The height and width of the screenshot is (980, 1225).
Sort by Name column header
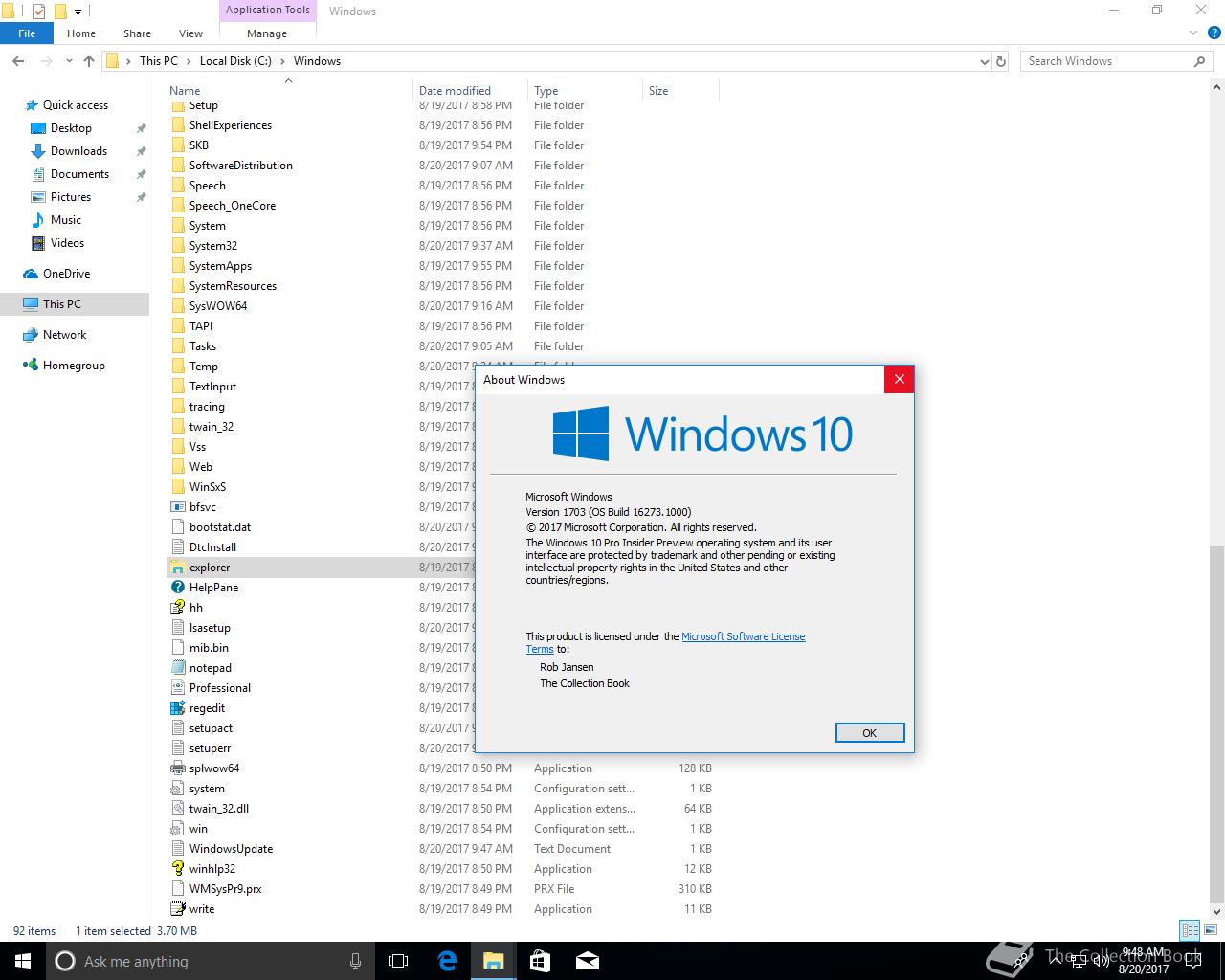pos(288,91)
